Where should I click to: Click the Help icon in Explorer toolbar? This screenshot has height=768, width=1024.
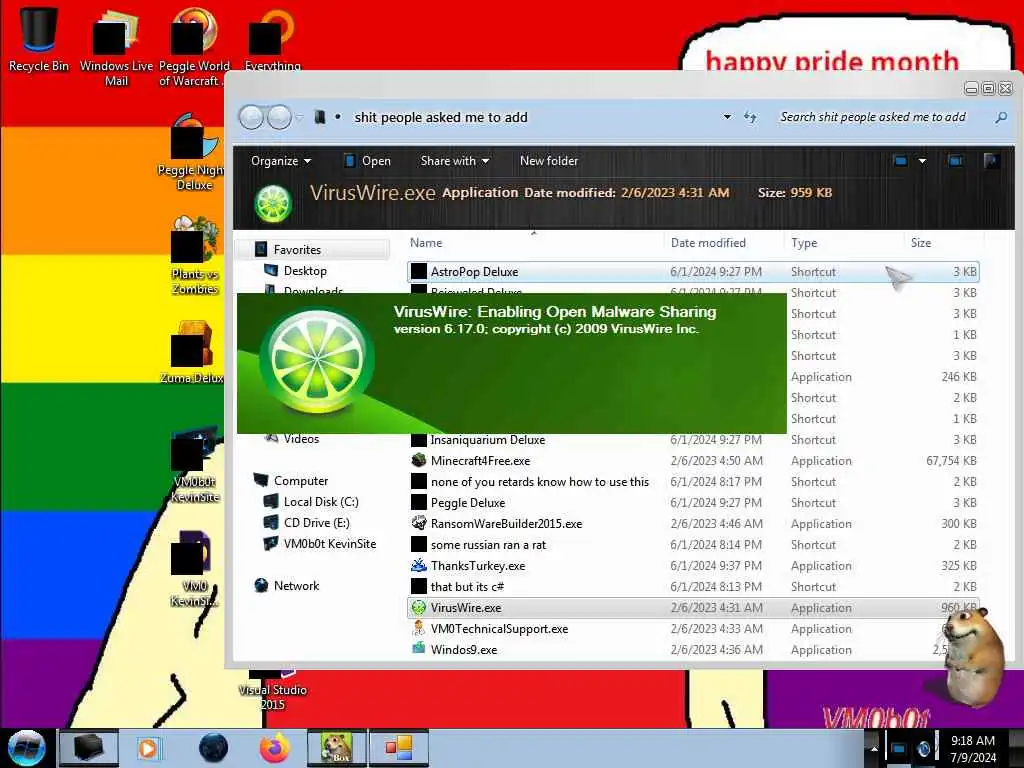(x=991, y=161)
